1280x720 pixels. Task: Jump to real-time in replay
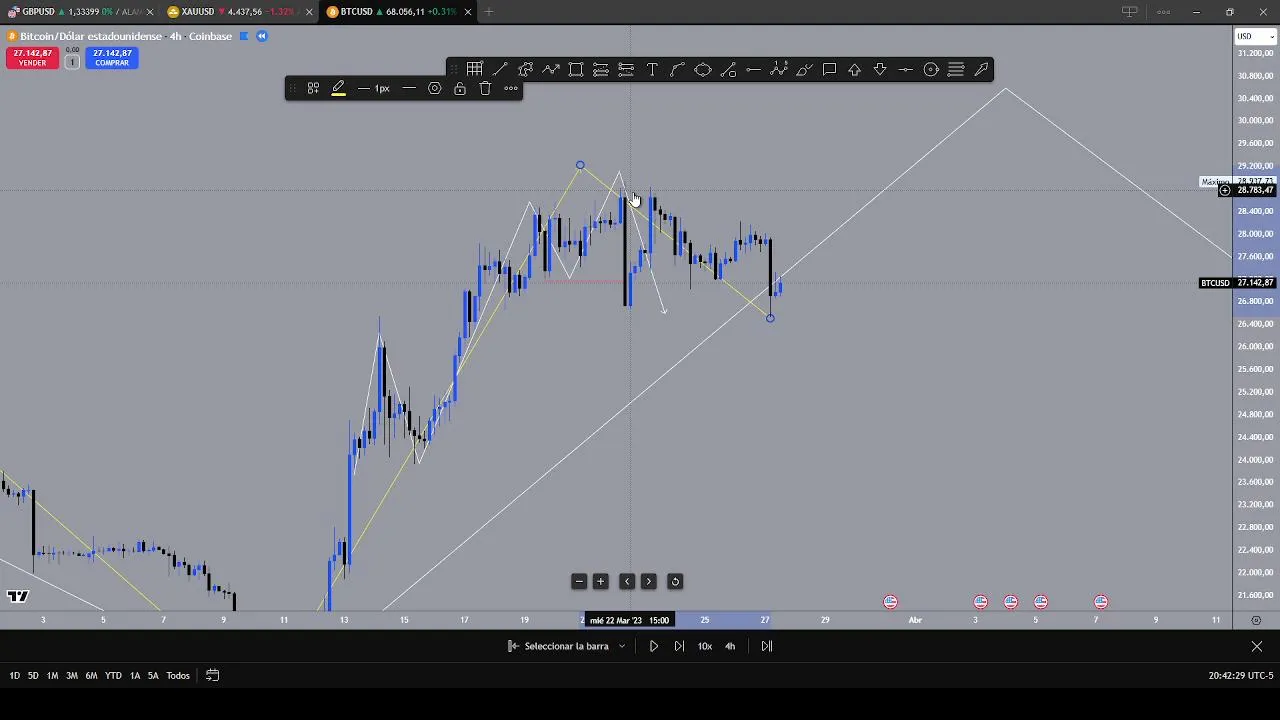point(767,646)
